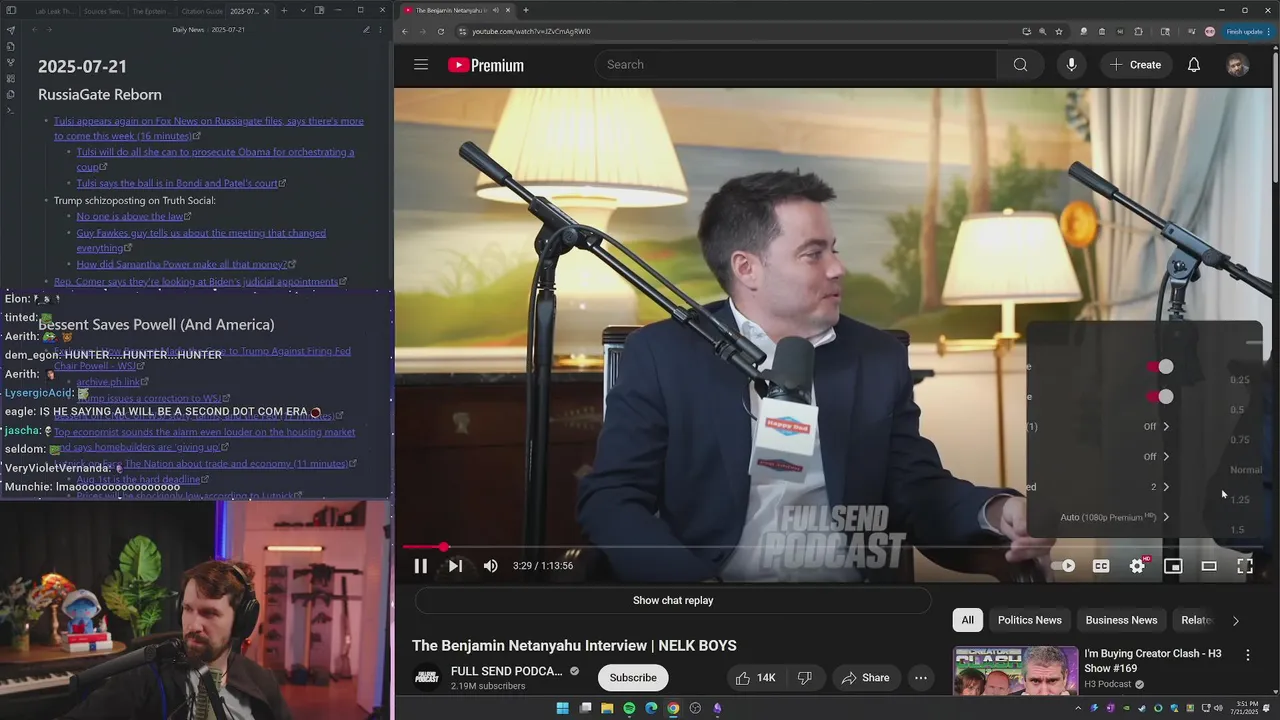Show hidden system tray icons
This screenshot has width=1280, height=720.
click(1077, 708)
